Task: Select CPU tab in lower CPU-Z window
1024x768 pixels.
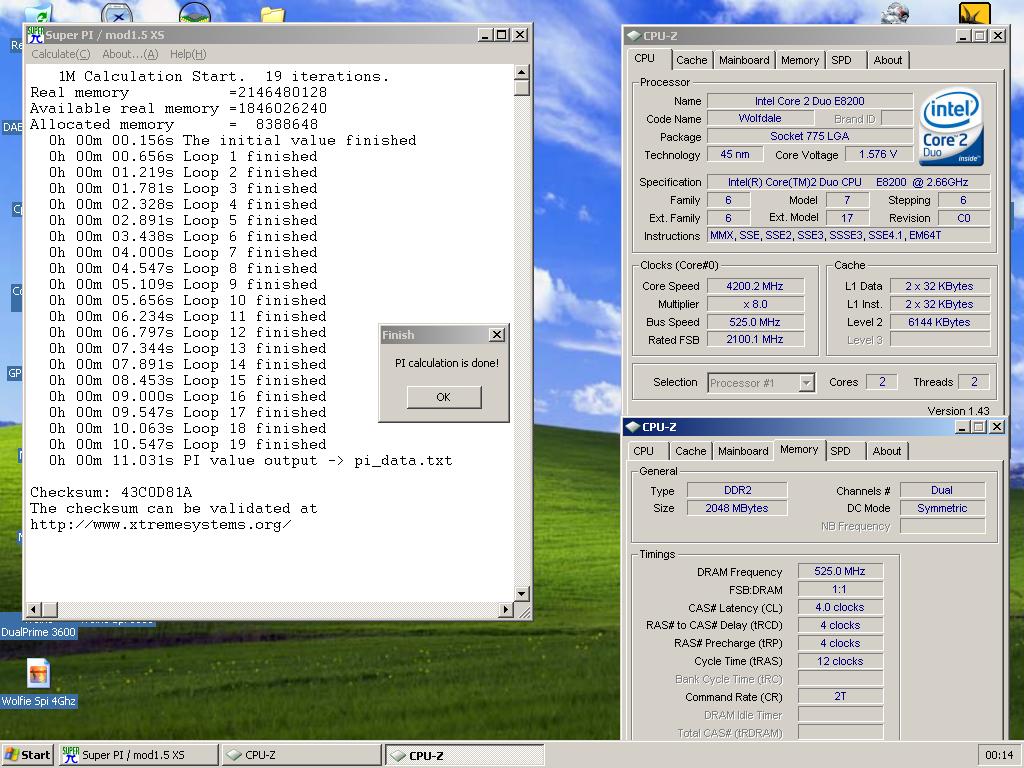Action: click(643, 451)
